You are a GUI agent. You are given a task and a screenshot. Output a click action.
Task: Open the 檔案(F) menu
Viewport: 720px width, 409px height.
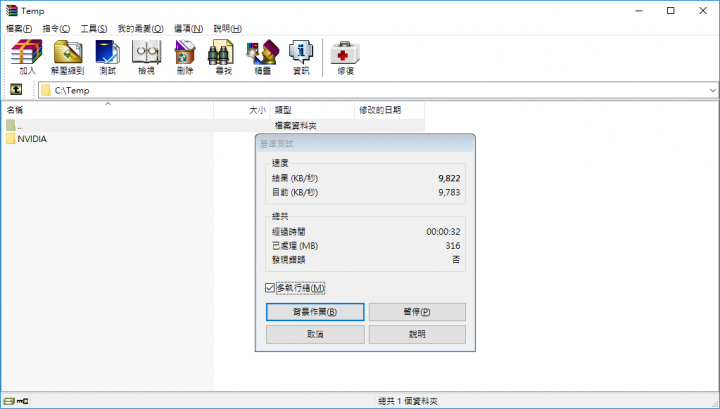tap(19, 28)
